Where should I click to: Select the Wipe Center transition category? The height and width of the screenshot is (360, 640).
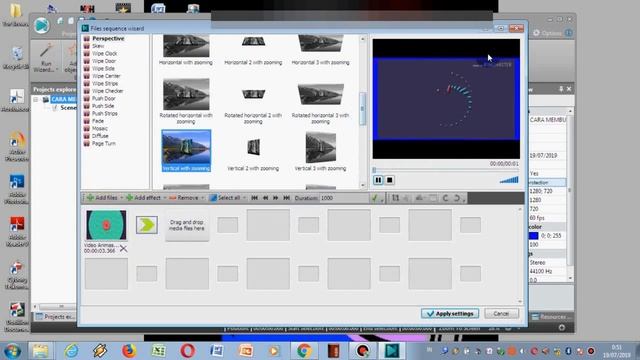point(106,76)
